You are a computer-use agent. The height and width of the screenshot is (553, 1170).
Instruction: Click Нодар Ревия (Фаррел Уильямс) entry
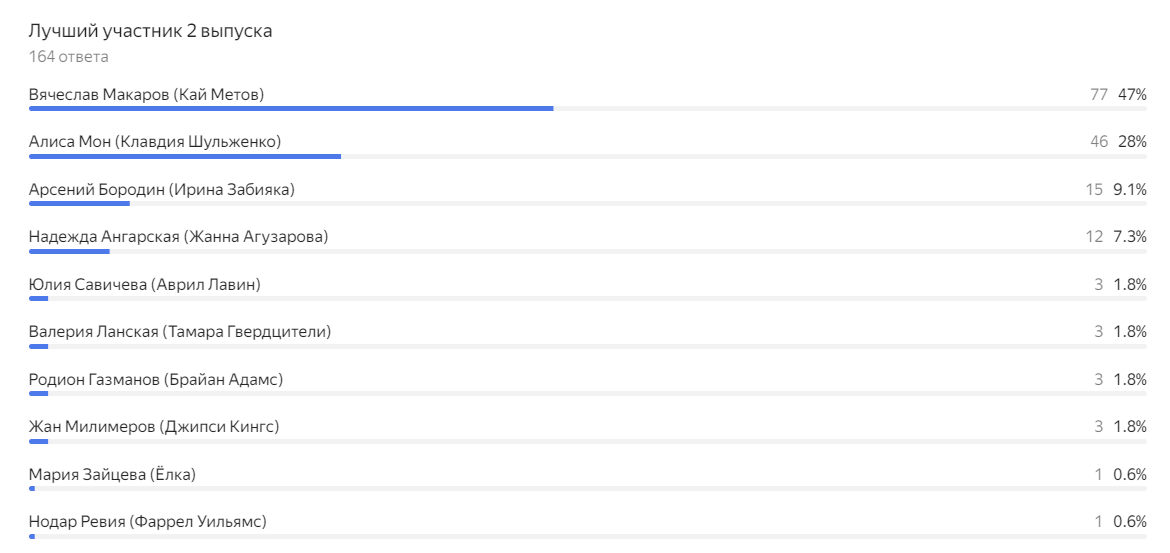[148, 522]
